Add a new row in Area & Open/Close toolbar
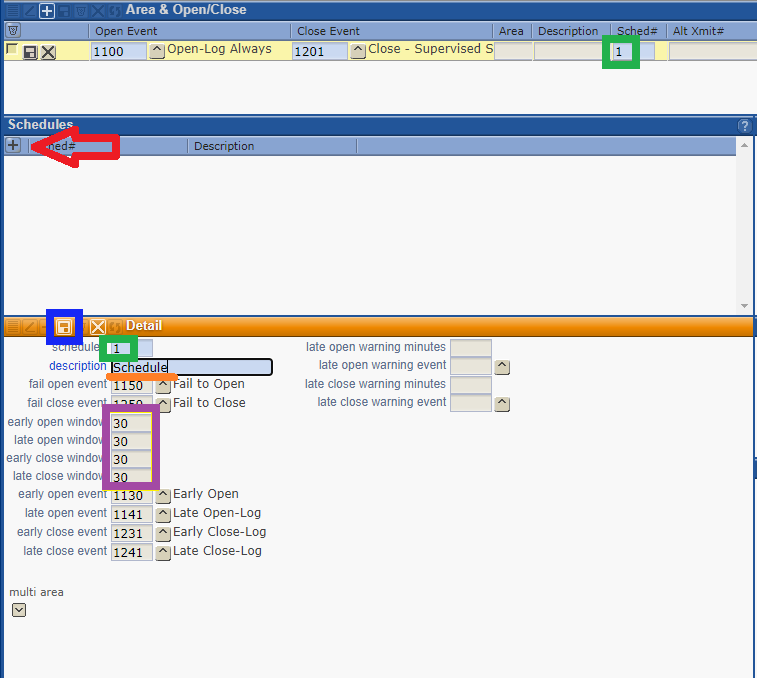 [46, 10]
